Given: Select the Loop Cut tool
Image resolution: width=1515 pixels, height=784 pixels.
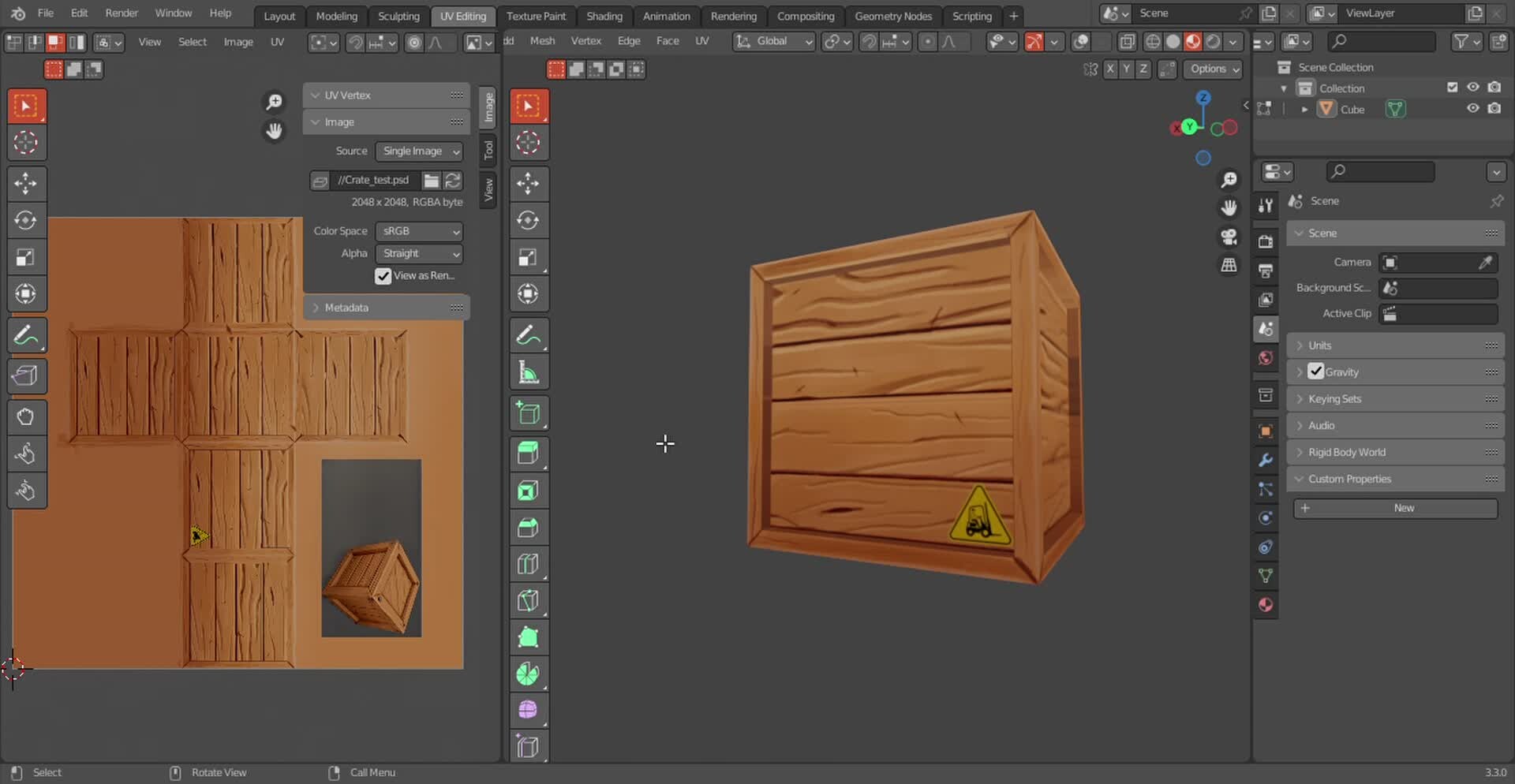Looking at the screenshot, I should point(529,562).
